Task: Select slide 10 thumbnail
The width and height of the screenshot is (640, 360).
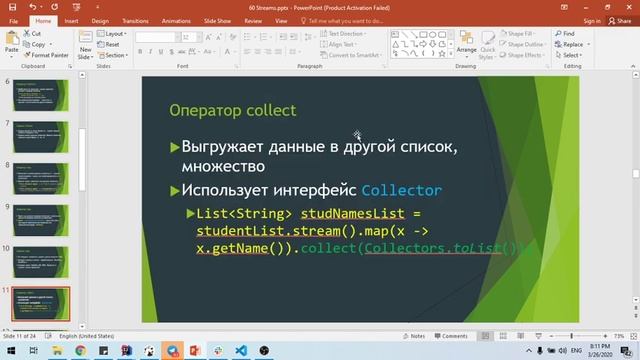Action: (41, 262)
